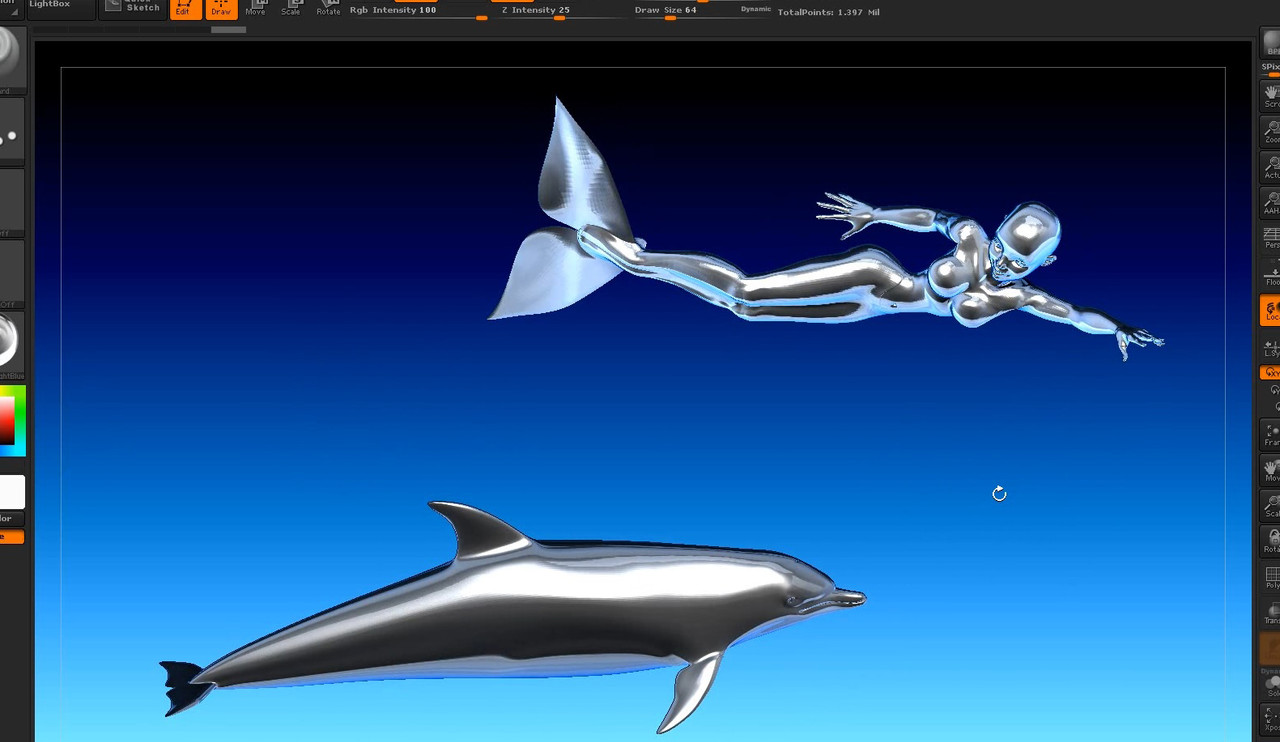Image resolution: width=1280 pixels, height=742 pixels.
Task: Toggle Solo mode button
Action: click(1270, 686)
